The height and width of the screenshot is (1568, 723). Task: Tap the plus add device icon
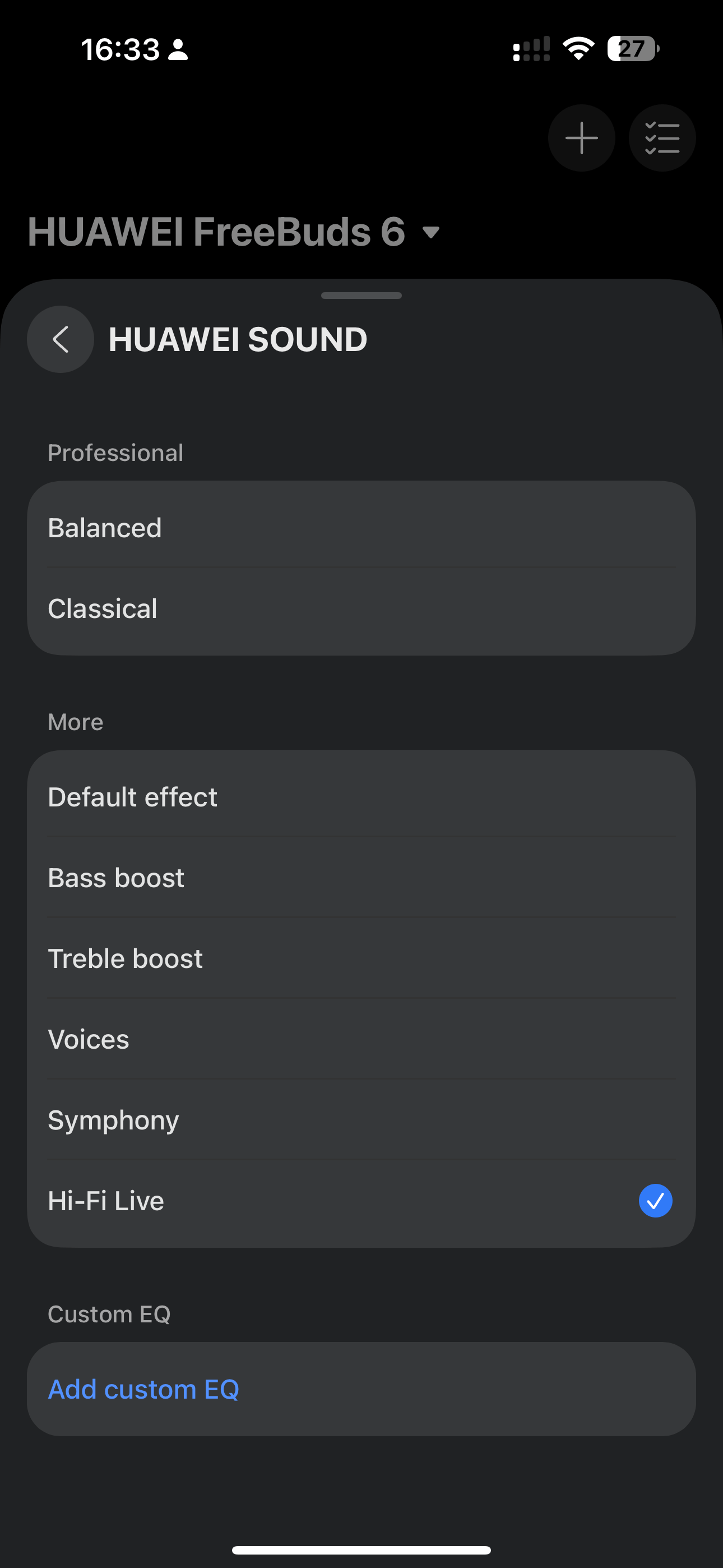click(581, 138)
